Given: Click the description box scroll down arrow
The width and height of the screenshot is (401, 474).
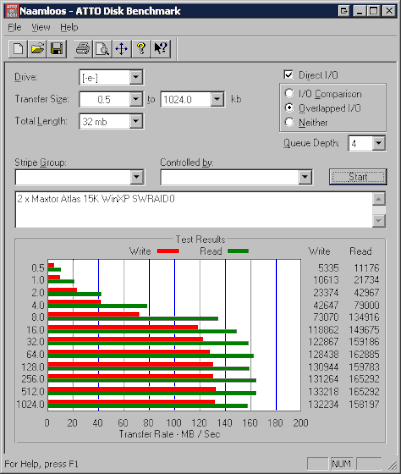Looking at the screenshot, I should click(379, 221).
